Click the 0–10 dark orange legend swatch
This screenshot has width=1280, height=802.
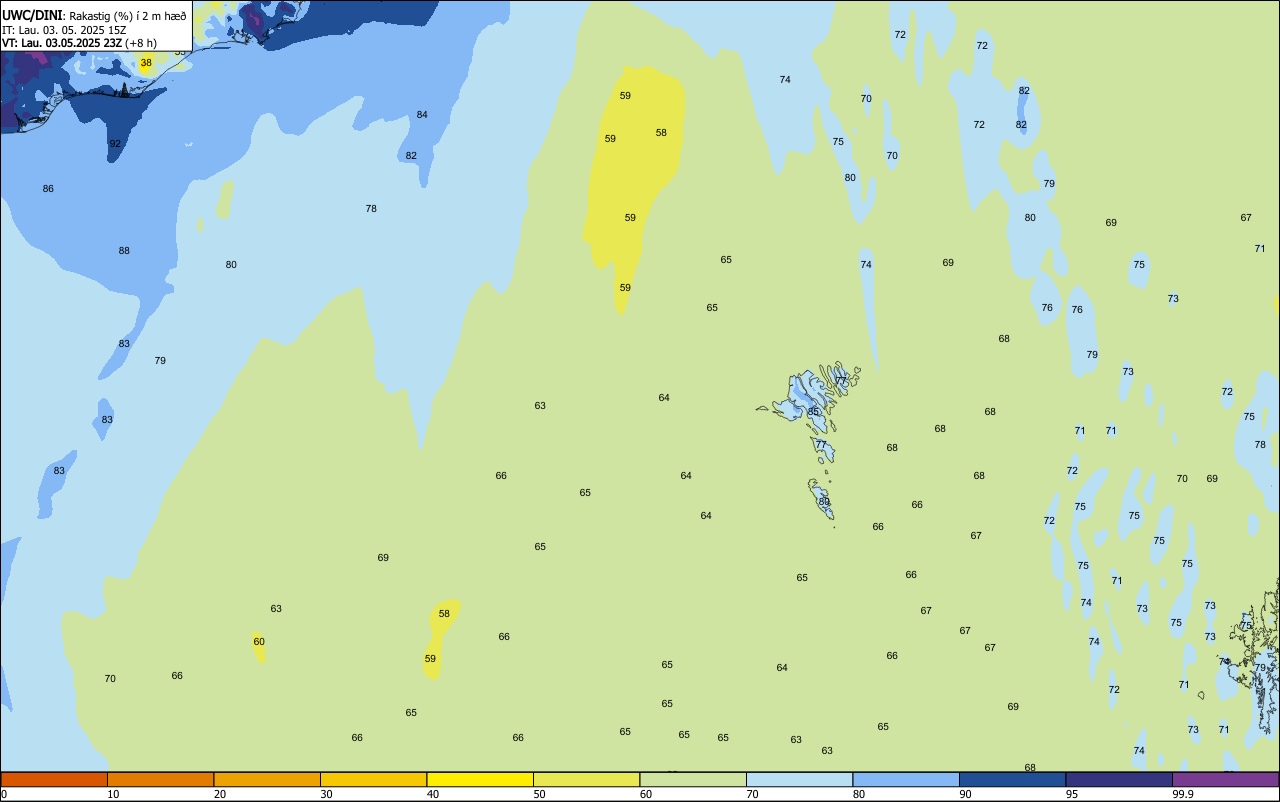pyautogui.click(x=54, y=779)
